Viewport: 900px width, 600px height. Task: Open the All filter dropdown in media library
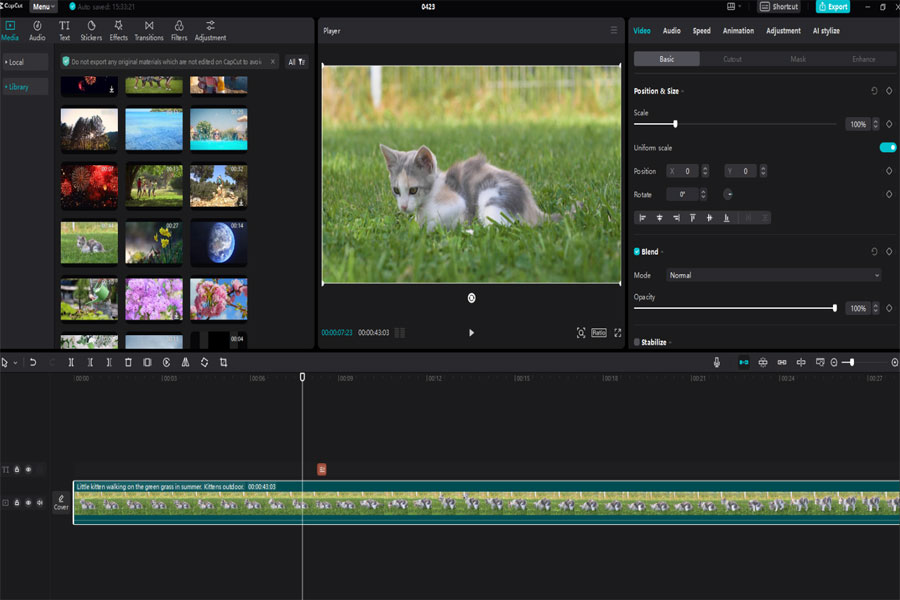[x=297, y=62]
